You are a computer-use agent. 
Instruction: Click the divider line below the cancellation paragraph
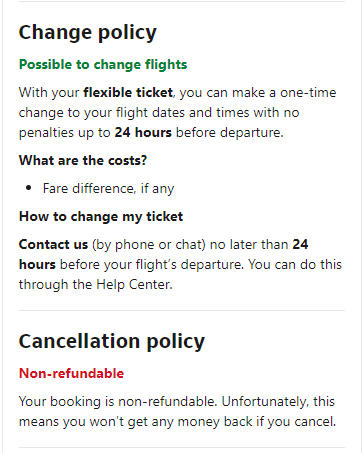coord(181,447)
